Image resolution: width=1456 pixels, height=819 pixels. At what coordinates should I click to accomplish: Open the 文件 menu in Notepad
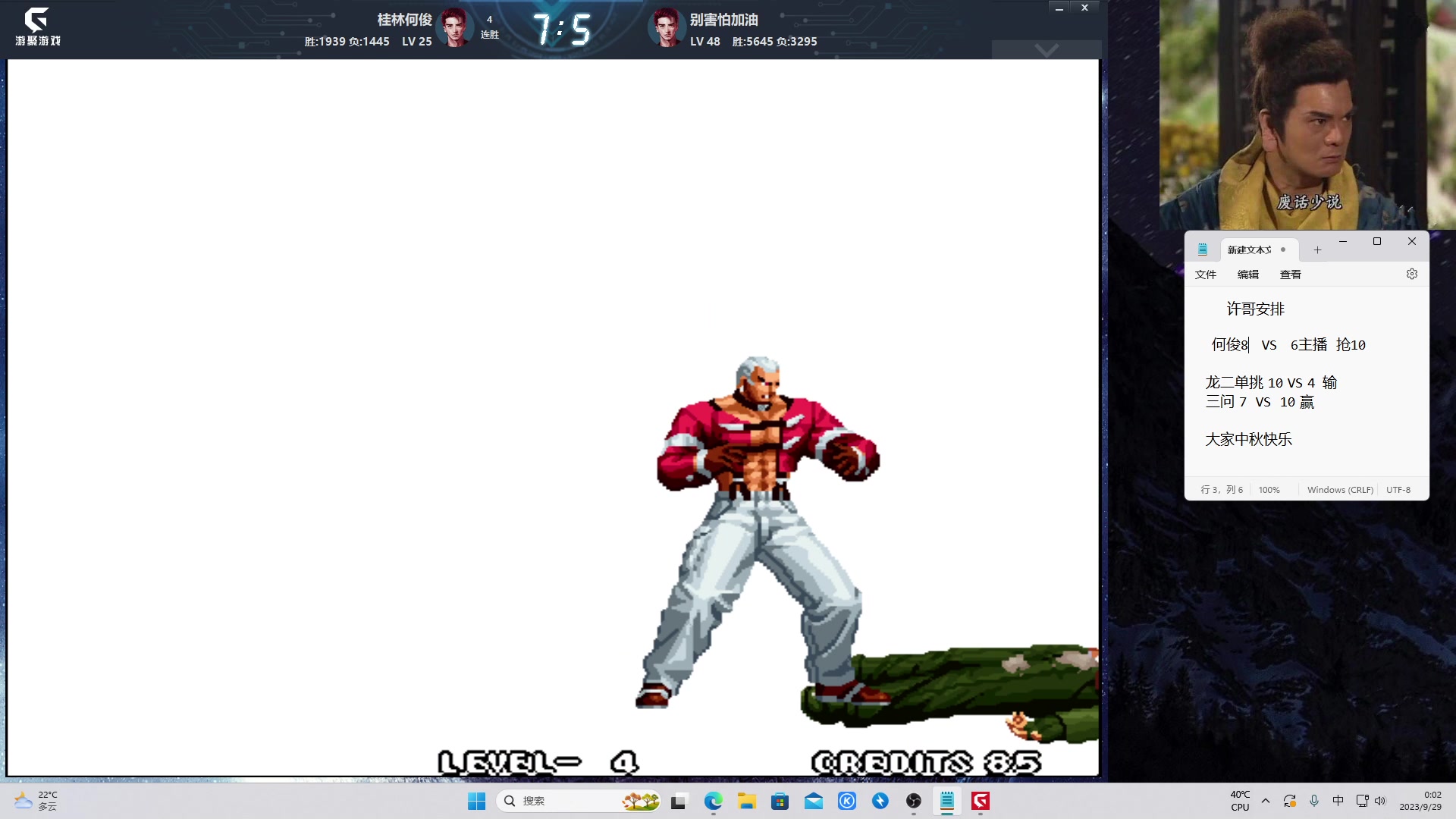tap(1206, 275)
